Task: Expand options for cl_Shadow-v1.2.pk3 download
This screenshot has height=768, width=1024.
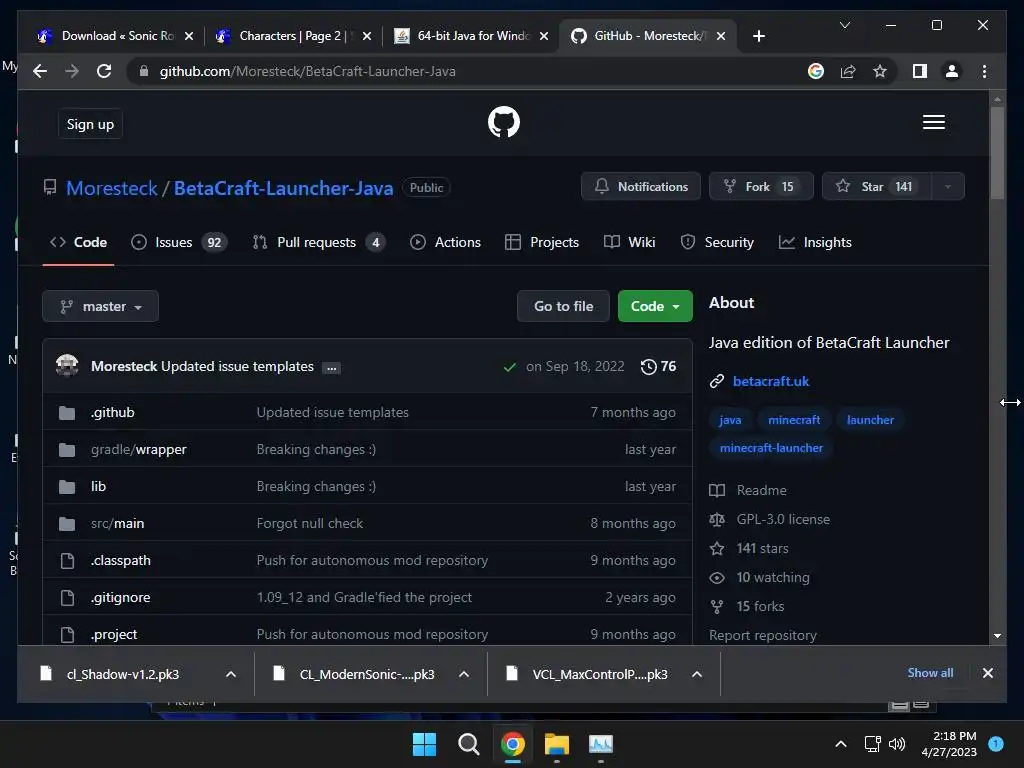Action: (231, 674)
